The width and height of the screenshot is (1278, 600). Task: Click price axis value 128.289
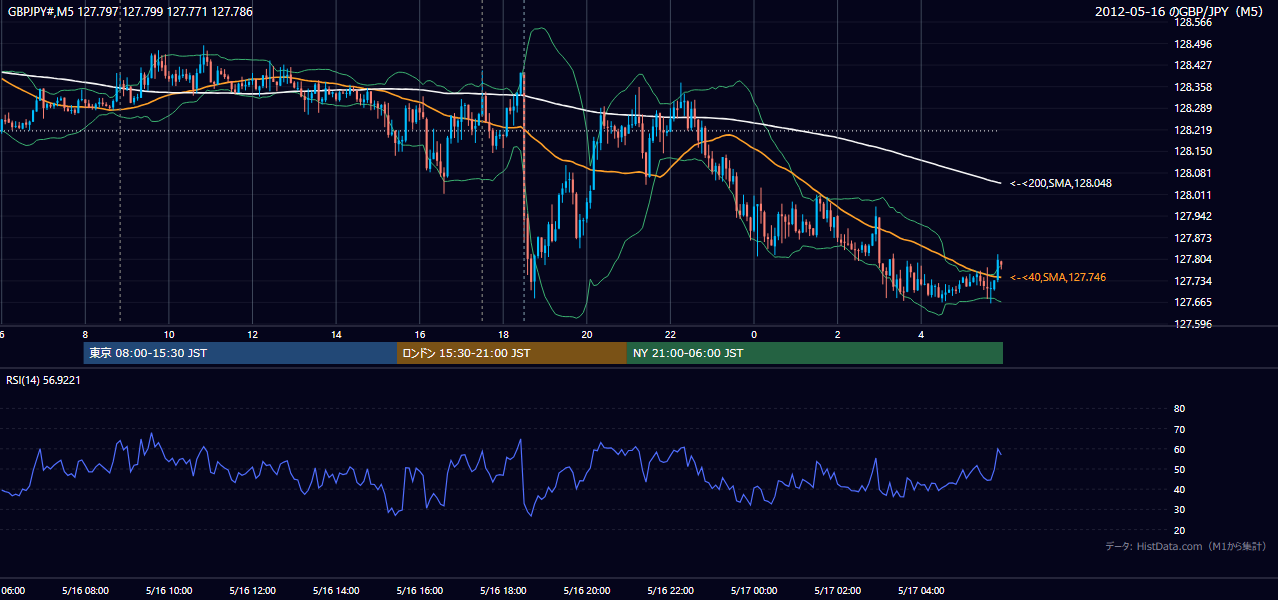pos(1191,108)
